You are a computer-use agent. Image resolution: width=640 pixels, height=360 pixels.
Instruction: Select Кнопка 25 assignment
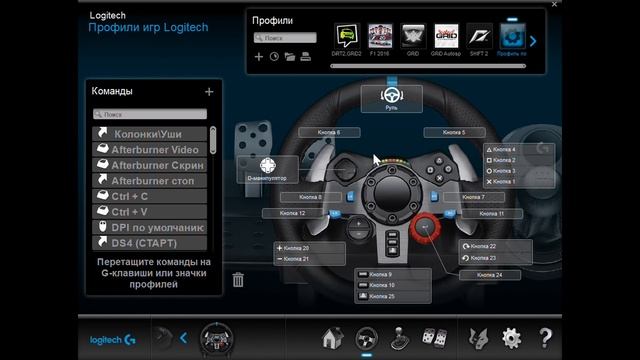tap(393, 296)
